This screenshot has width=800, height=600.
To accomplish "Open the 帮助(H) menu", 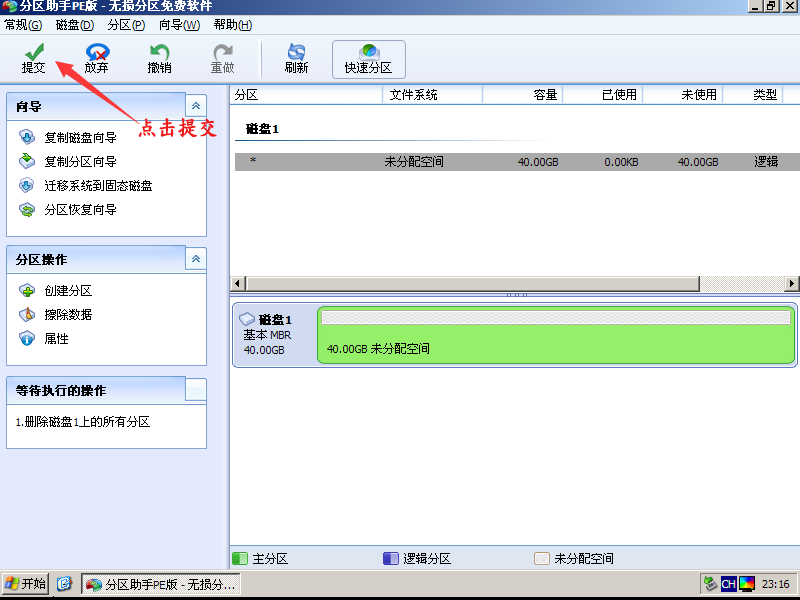I will [x=233, y=24].
